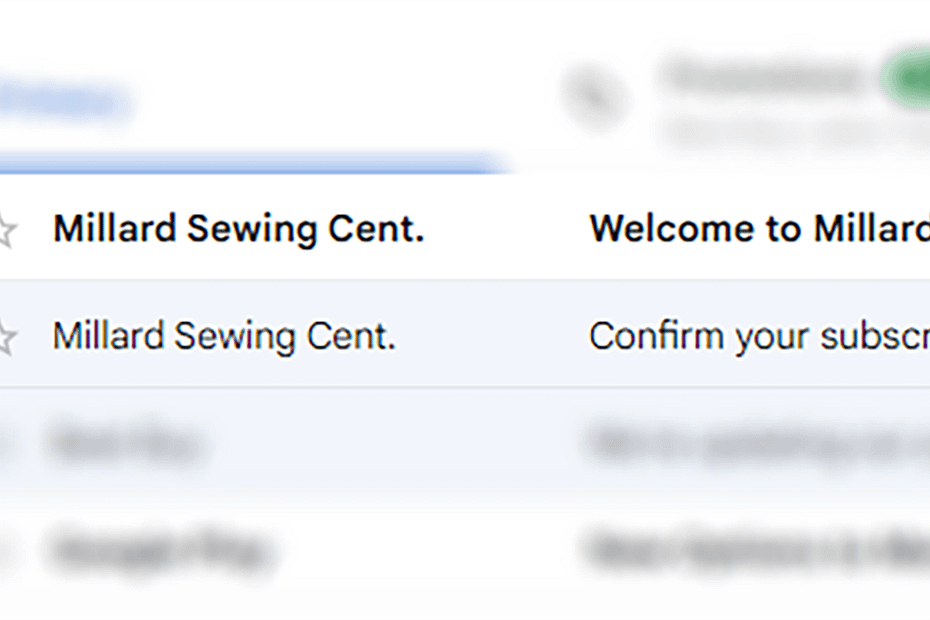Screen dimensions: 930x620
Task: Click empty space in the Confirm subscription row
Action: [x=495, y=336]
